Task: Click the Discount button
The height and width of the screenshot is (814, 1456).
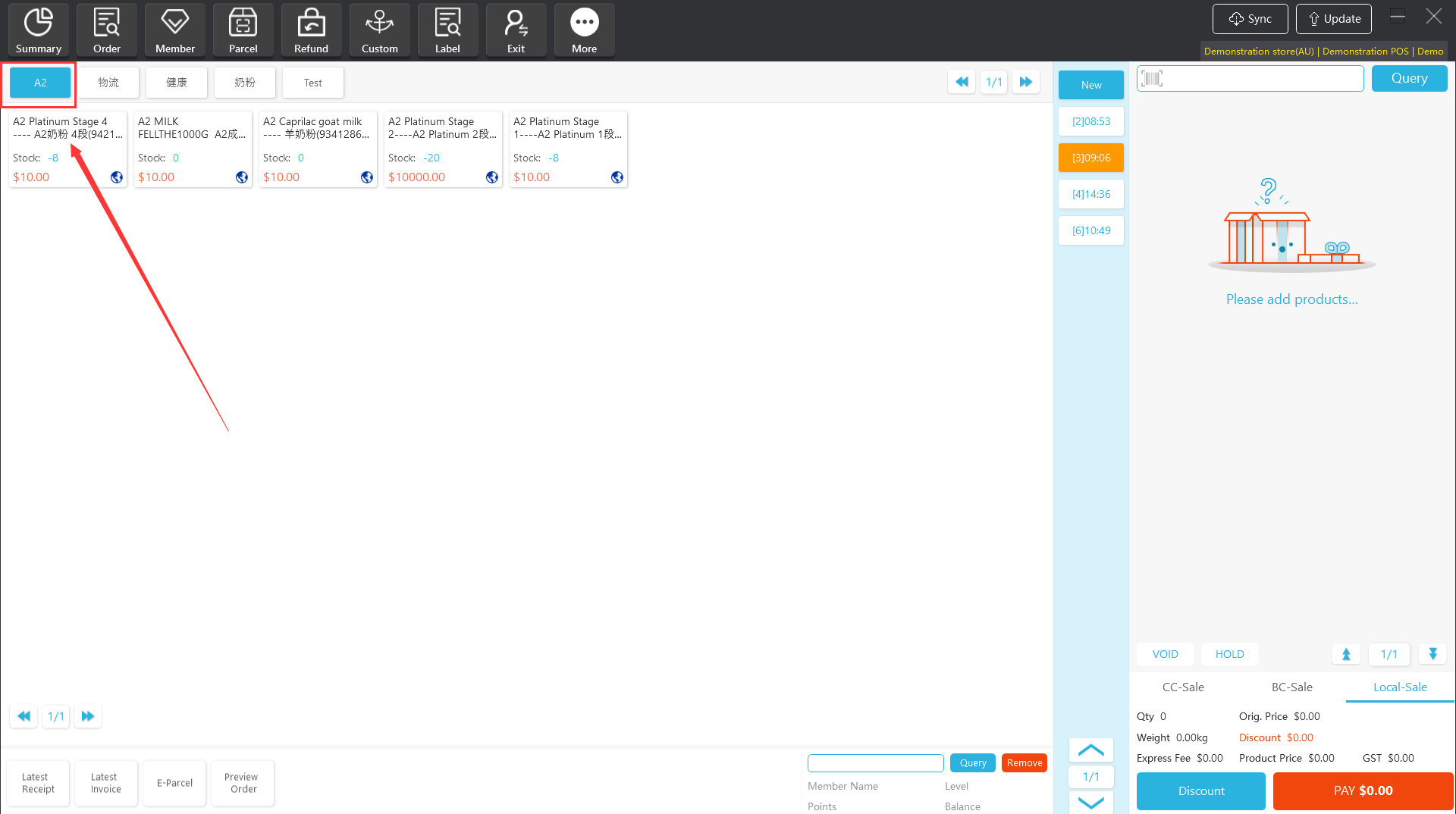Action: [1200, 791]
